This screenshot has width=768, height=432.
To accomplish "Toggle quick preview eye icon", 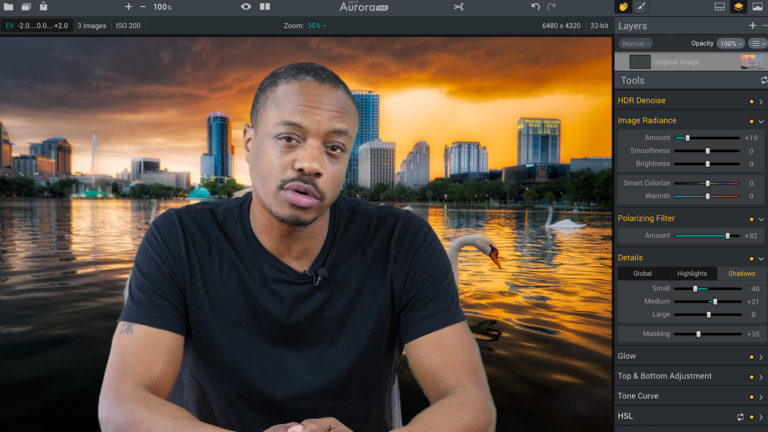I will point(246,7).
